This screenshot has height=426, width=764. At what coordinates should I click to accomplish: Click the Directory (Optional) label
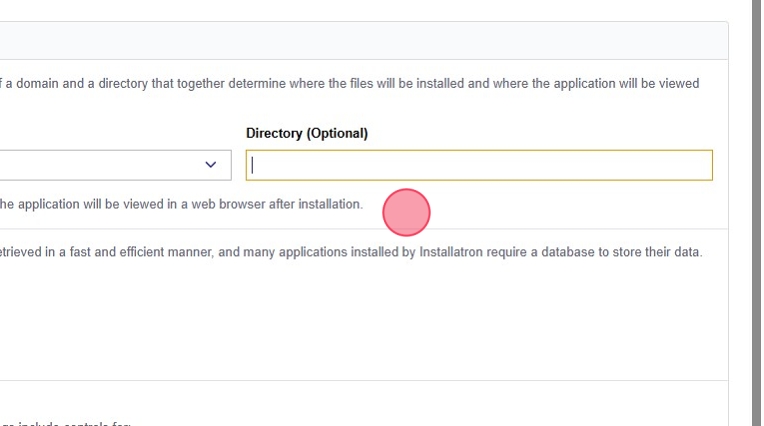pos(306,133)
